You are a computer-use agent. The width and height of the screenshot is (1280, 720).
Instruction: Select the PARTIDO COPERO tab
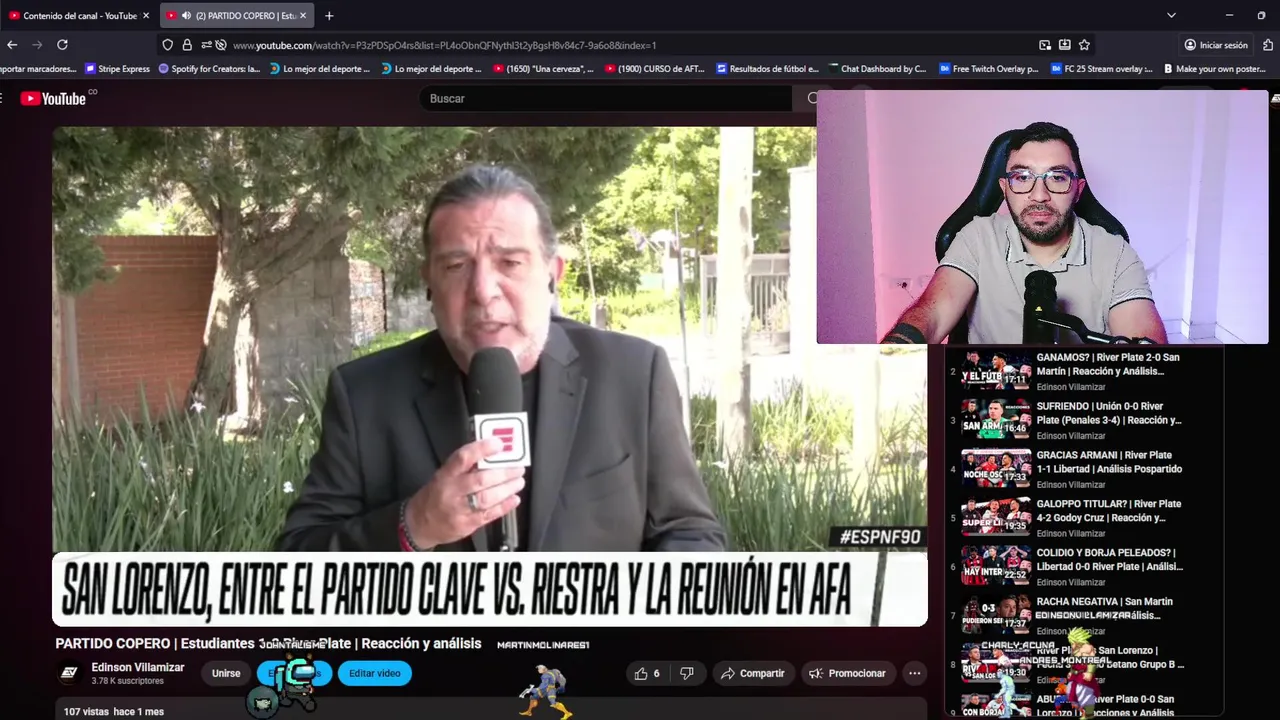(x=237, y=15)
